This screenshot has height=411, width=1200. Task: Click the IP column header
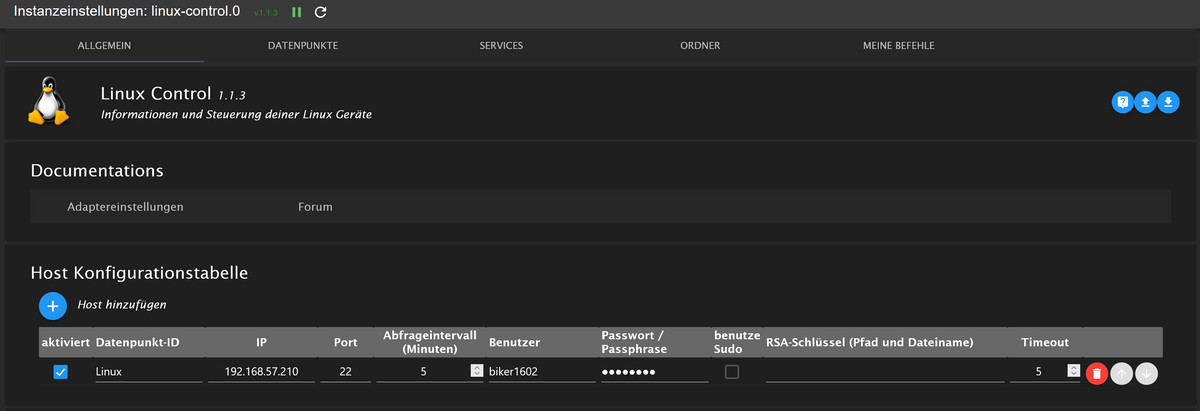pos(262,342)
